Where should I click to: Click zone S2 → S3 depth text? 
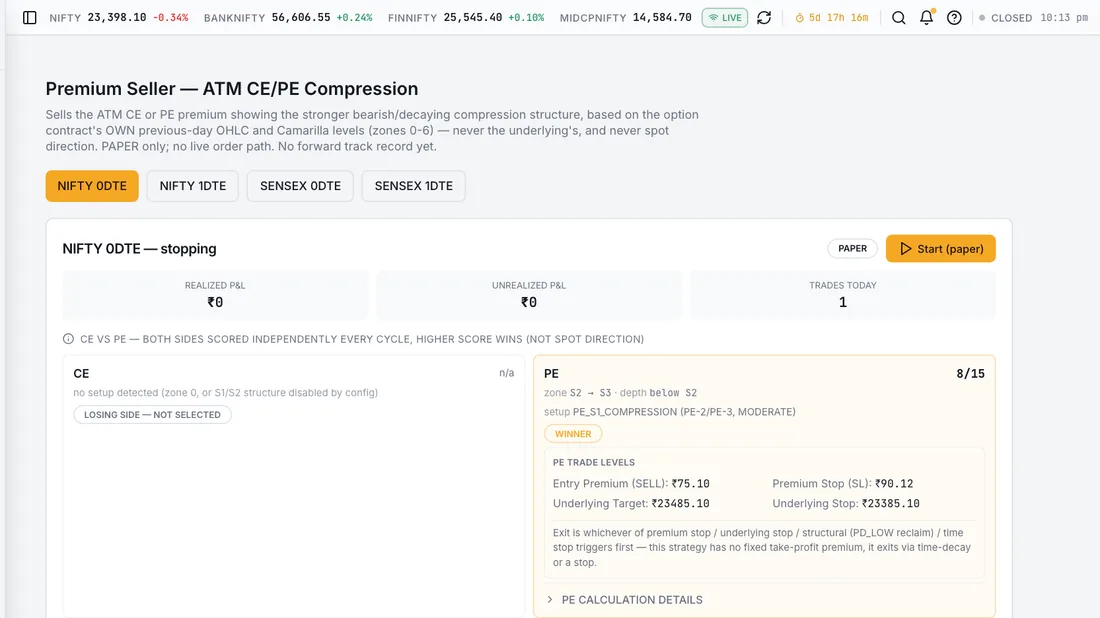pos(620,393)
